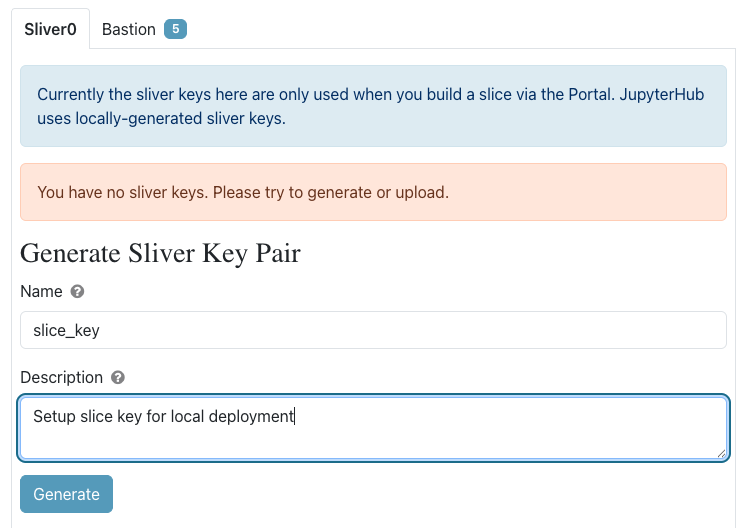The image size is (749, 528).
Task: Click the Description textarea resize handle
Action: pos(721,453)
